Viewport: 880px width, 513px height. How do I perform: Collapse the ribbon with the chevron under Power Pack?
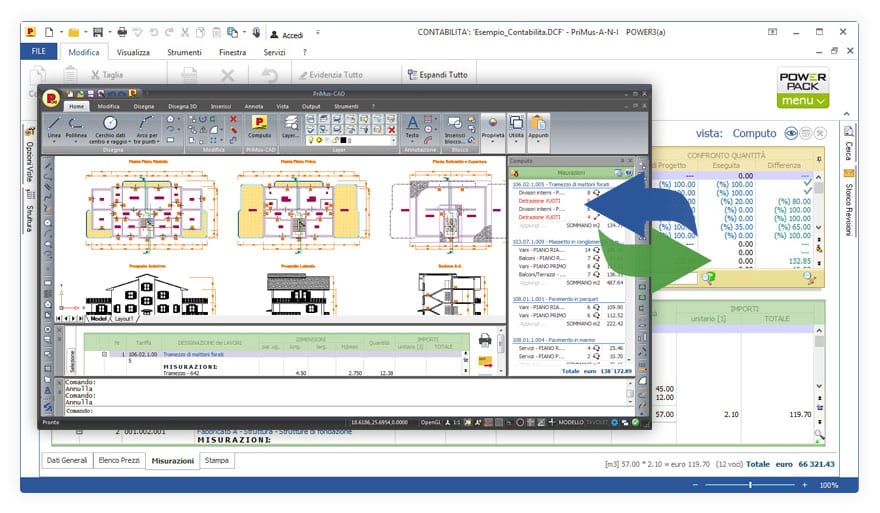(846, 114)
